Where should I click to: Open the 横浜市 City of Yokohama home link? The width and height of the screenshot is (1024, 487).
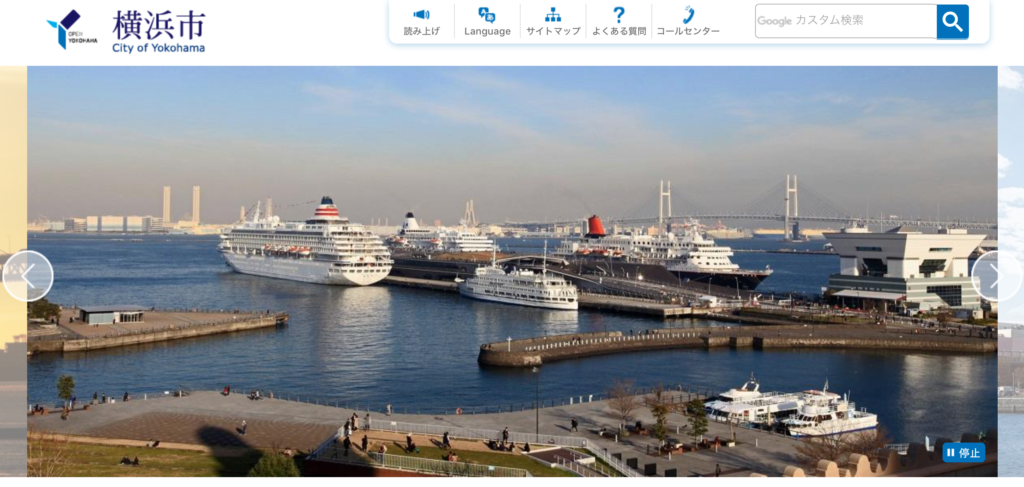(159, 31)
